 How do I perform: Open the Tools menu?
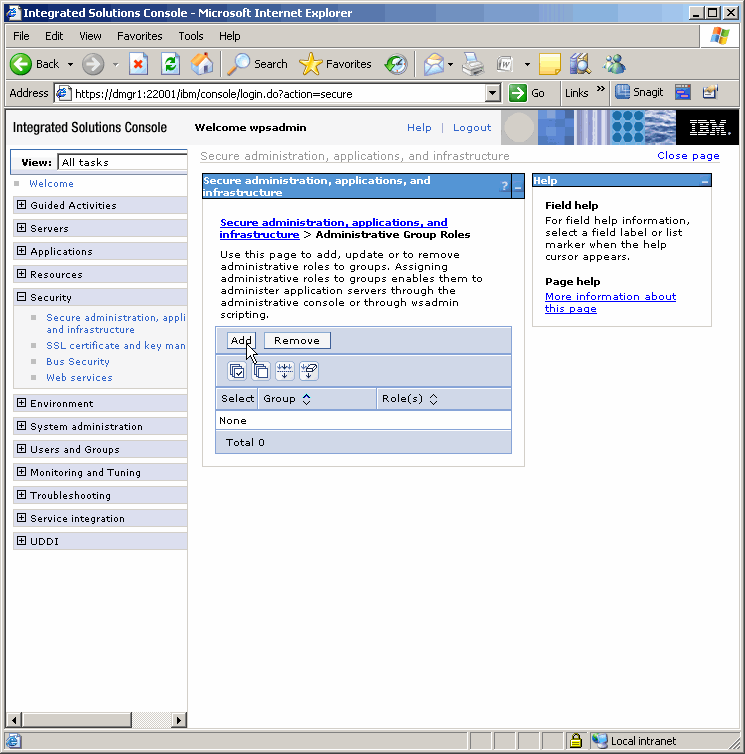coord(190,36)
